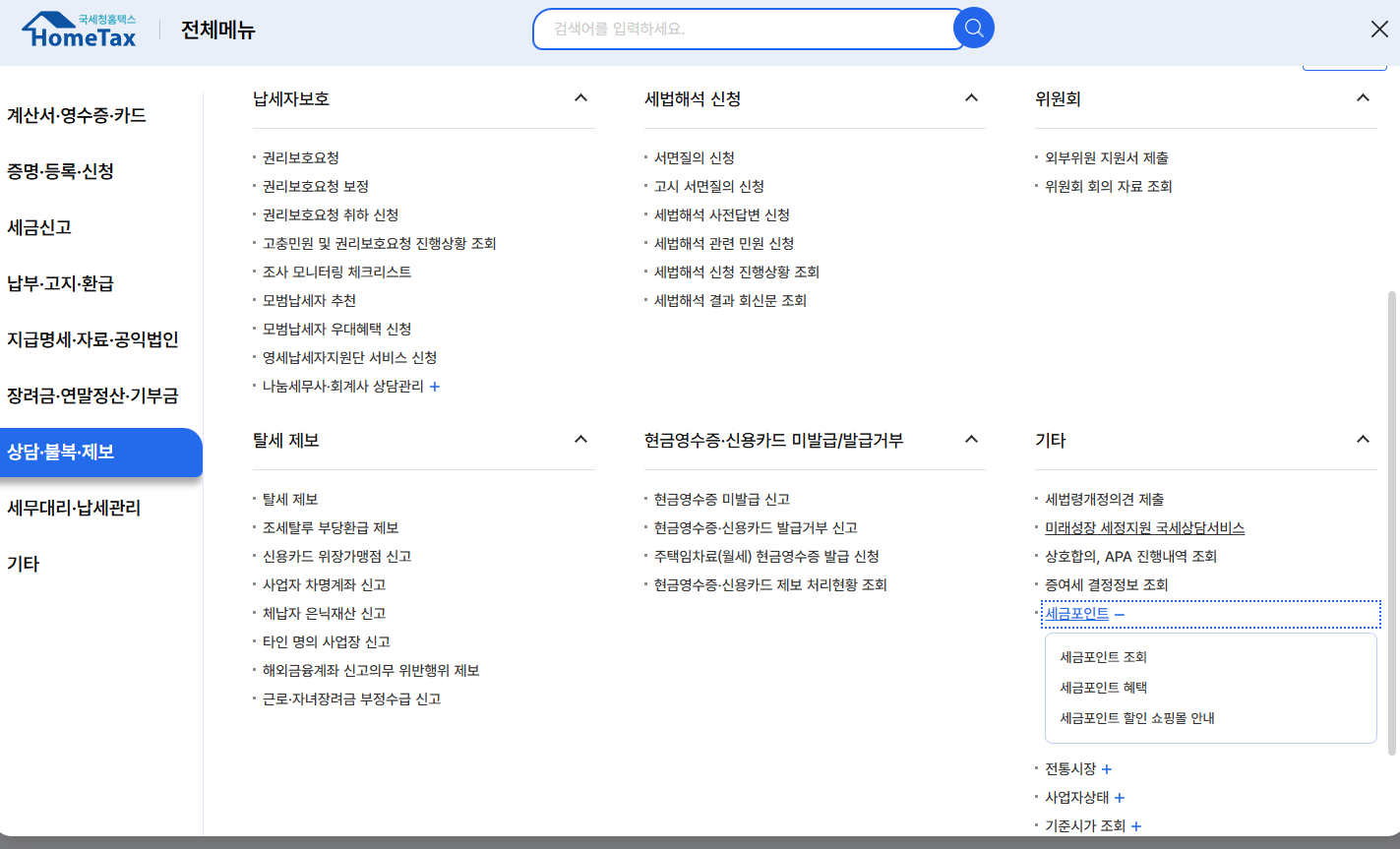
Task: Collapse the 세금포인트 submenu
Action: (x=1120, y=614)
